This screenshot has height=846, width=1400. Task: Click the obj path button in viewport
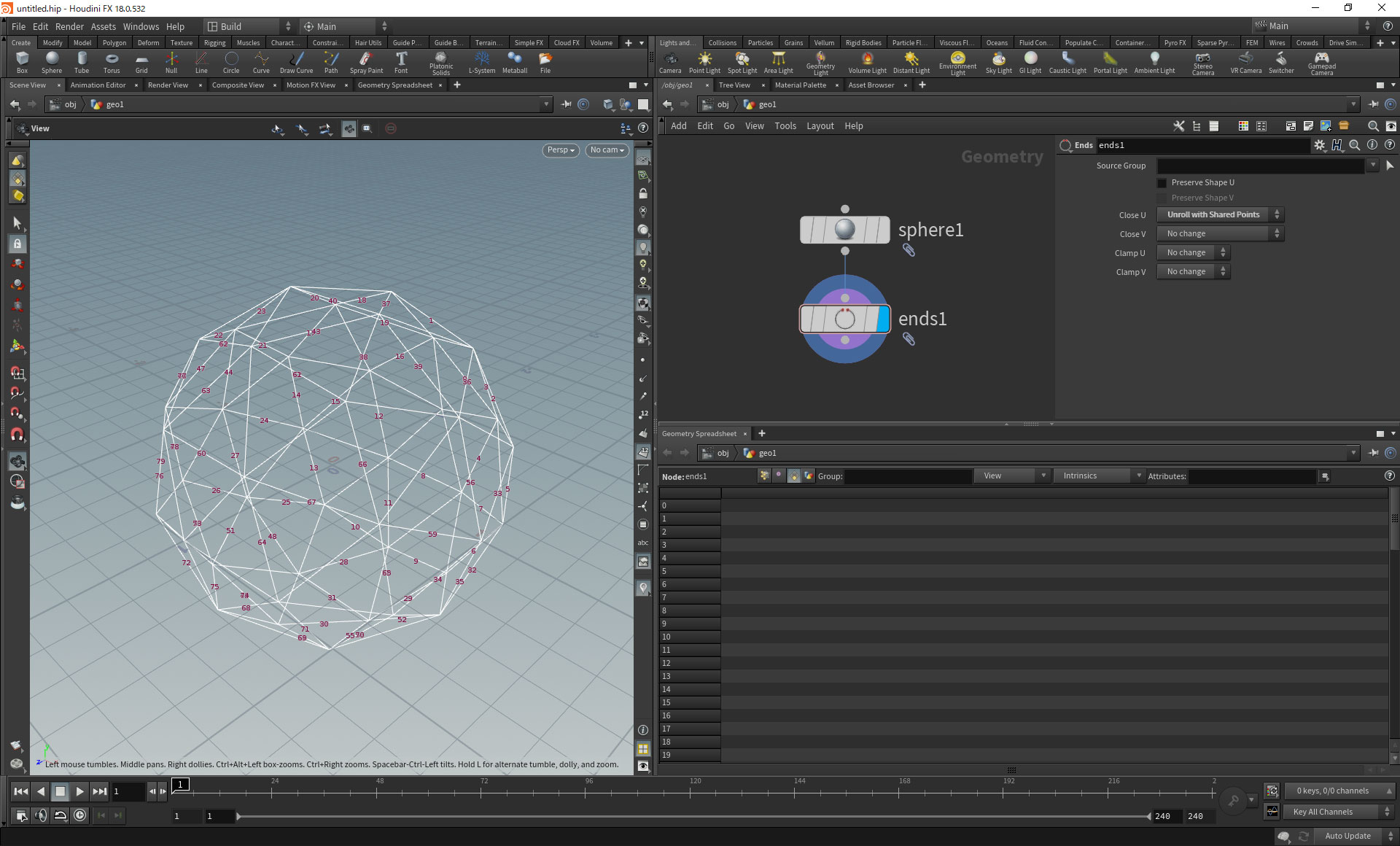[x=63, y=104]
